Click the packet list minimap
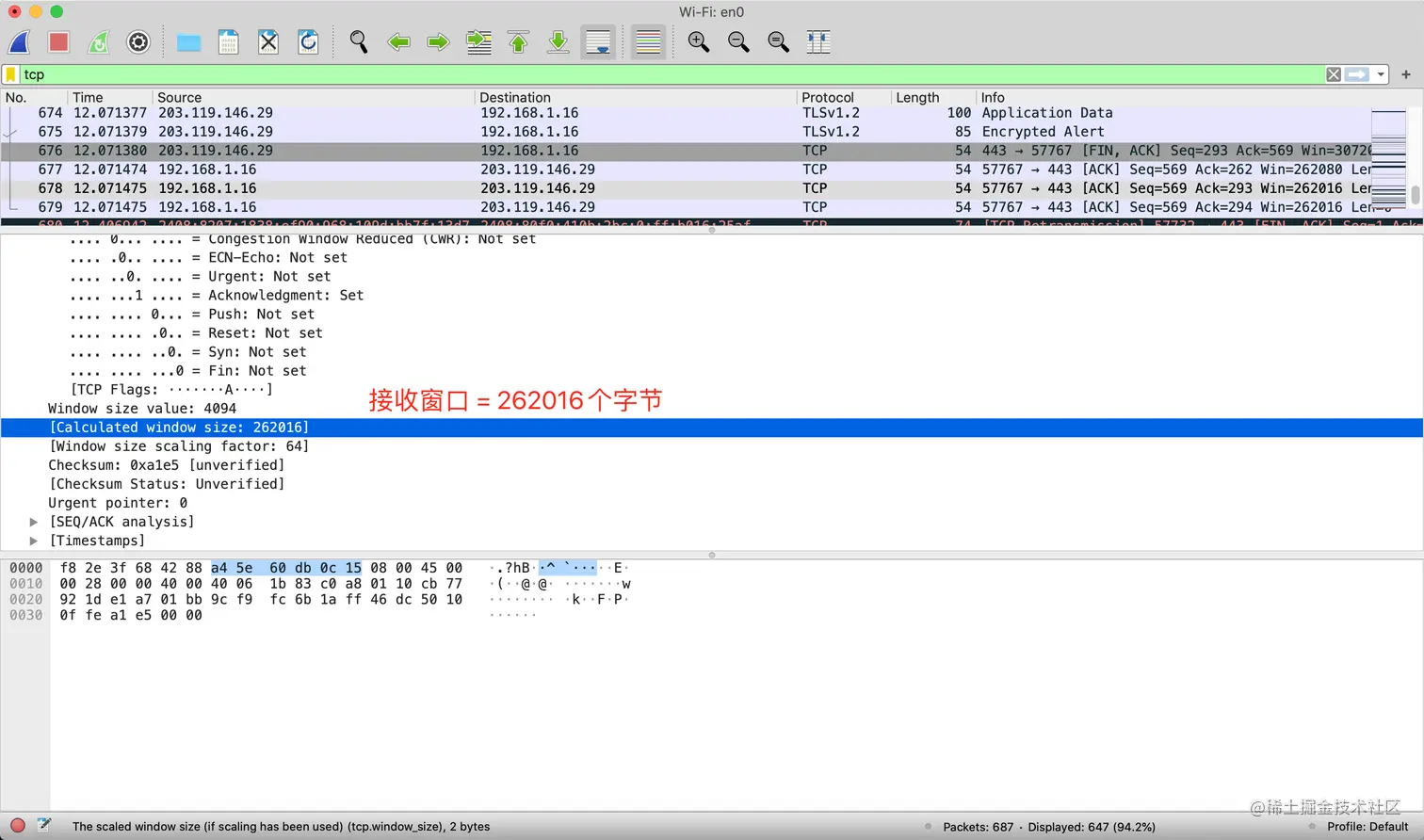 tap(1388, 162)
